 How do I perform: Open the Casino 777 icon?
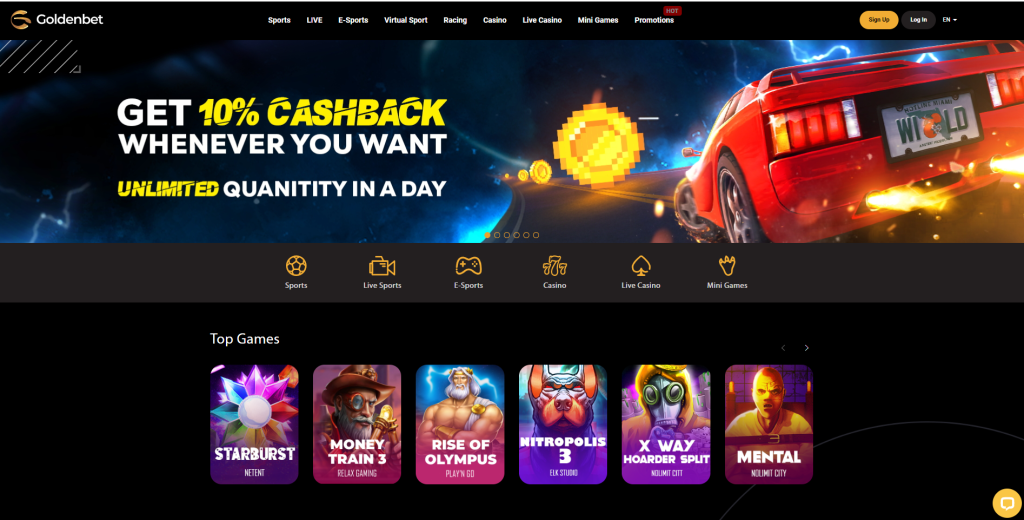point(554,266)
